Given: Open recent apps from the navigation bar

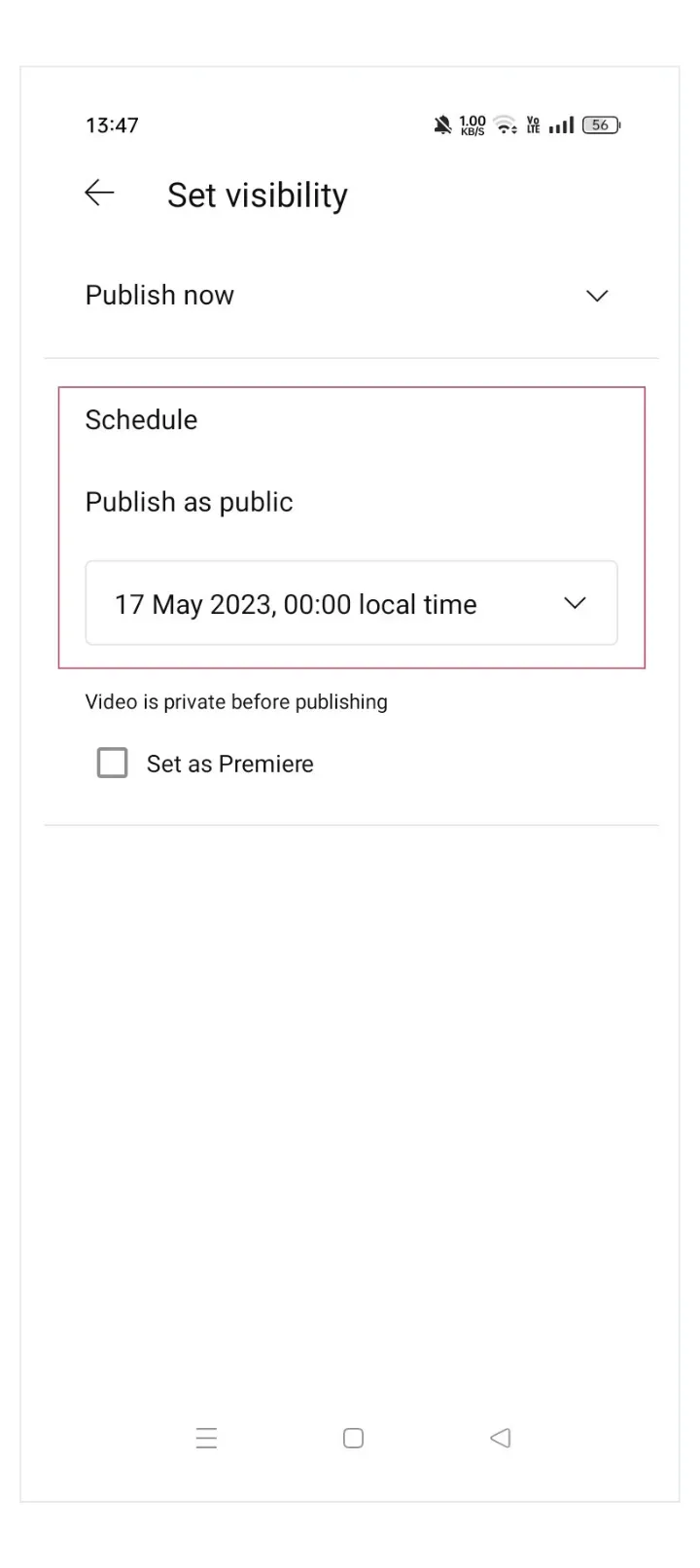Looking at the screenshot, I should (x=206, y=1438).
